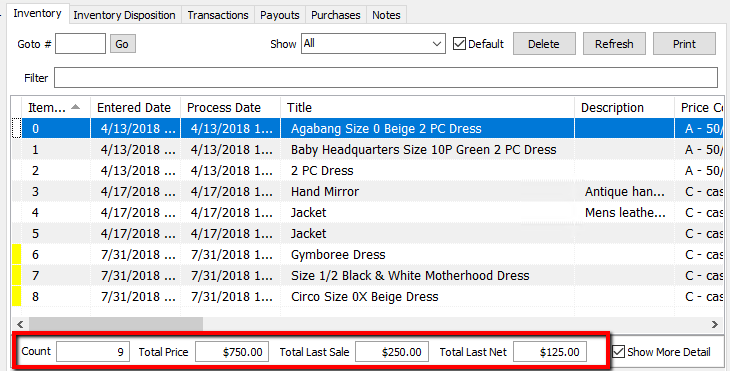730x371 pixels.
Task: Sort by the Title column header
Action: click(427, 108)
